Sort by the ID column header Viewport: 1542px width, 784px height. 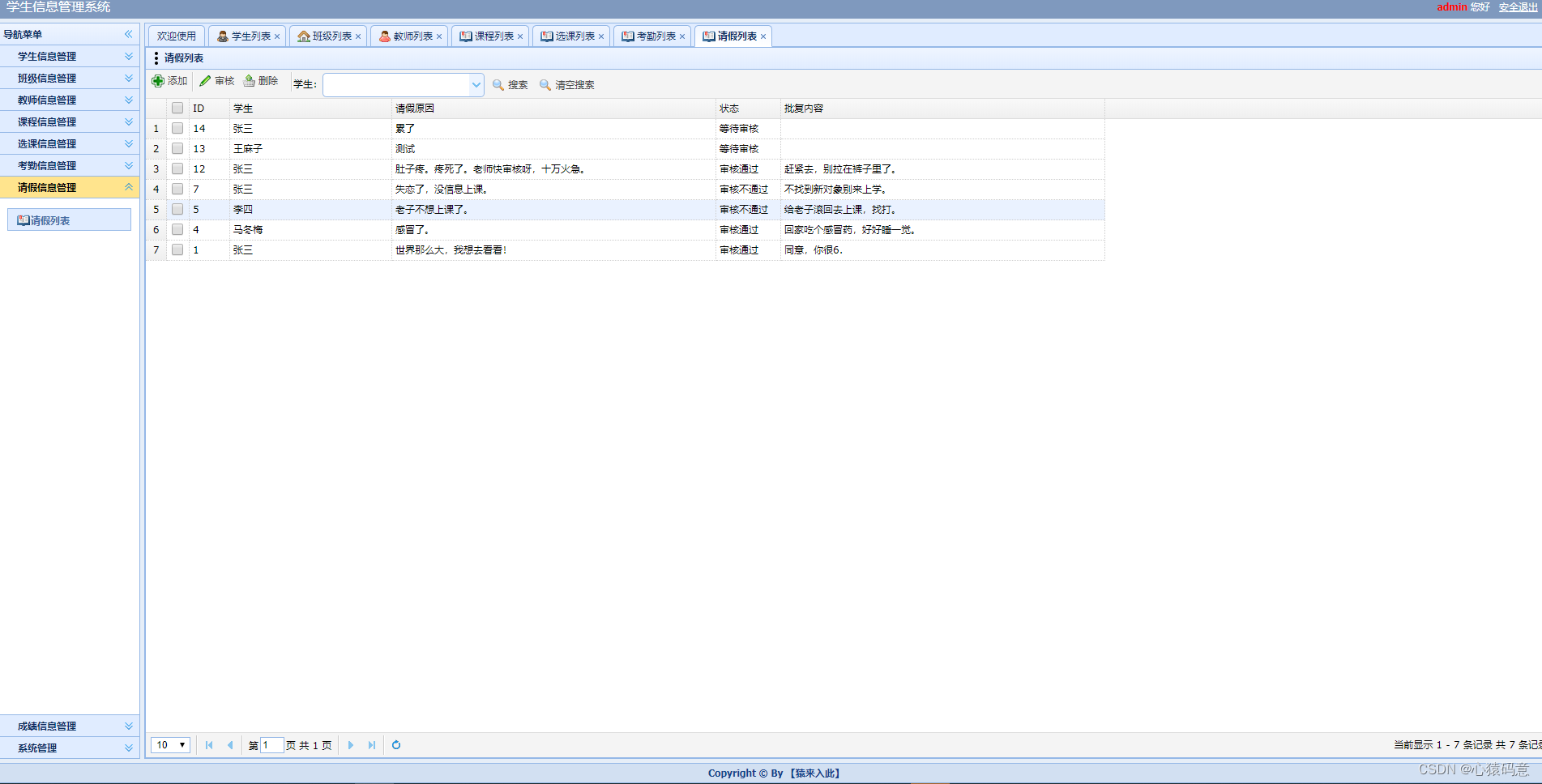tap(209, 109)
